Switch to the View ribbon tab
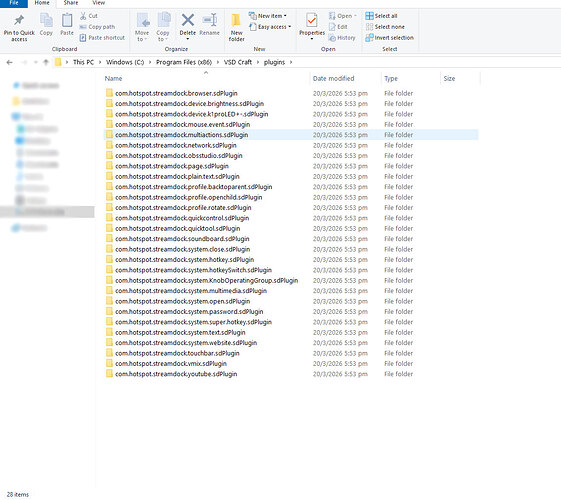The height and width of the screenshot is (500, 561). (99, 3)
